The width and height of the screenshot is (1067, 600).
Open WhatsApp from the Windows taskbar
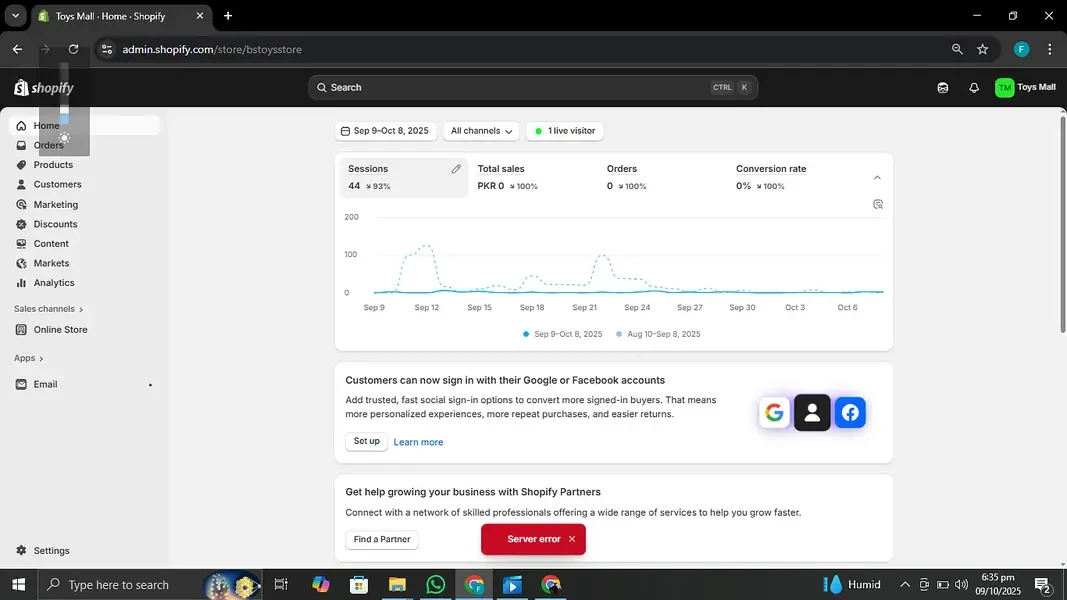point(435,585)
